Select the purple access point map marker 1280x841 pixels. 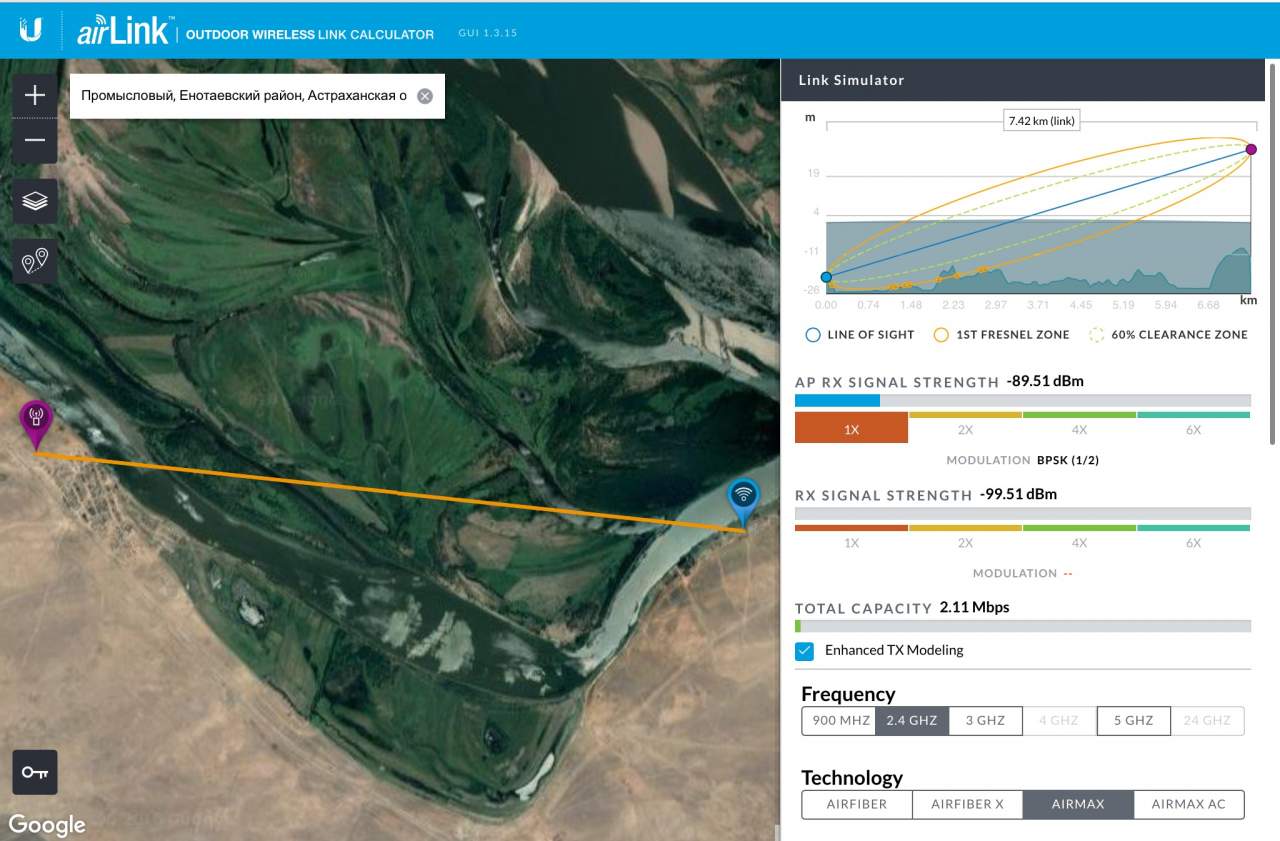pyautogui.click(x=37, y=426)
